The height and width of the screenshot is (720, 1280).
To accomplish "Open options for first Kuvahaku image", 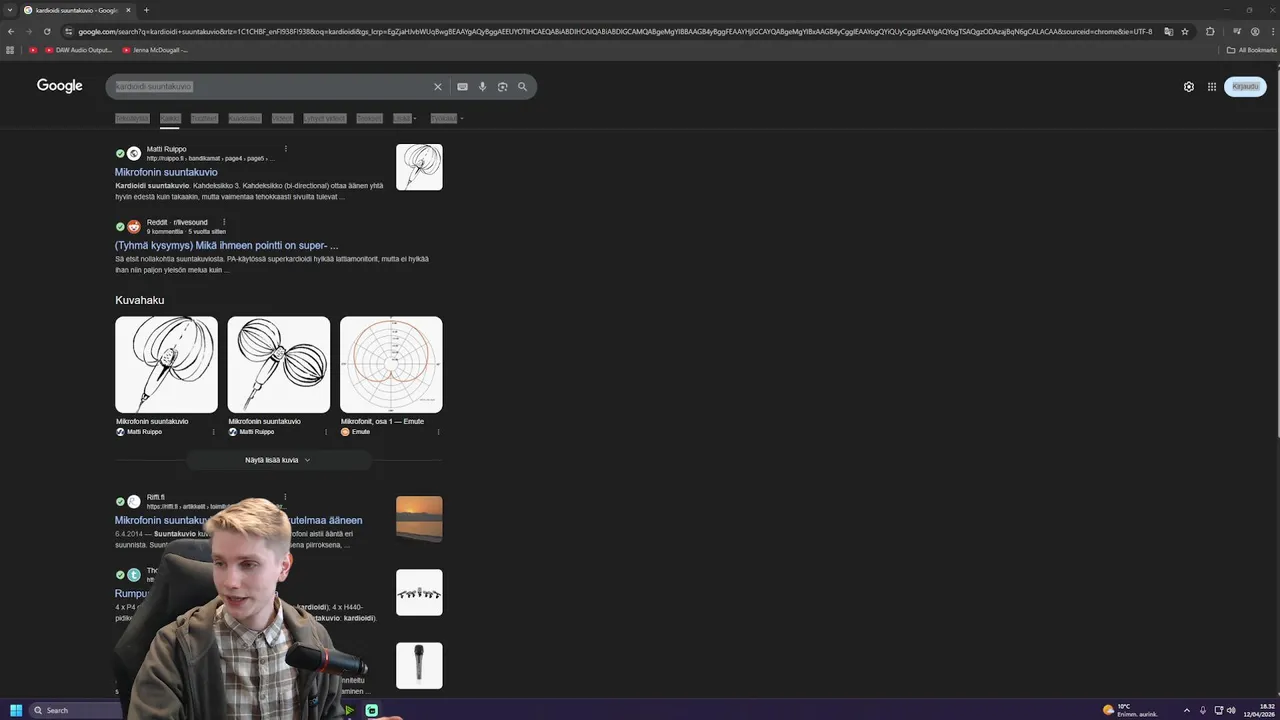I will point(213,432).
